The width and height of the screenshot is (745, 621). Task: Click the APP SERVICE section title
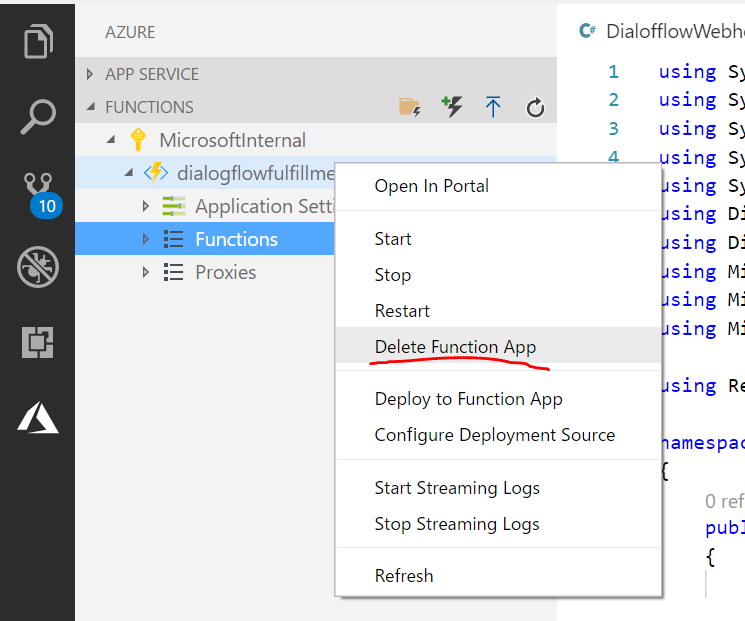(x=152, y=74)
